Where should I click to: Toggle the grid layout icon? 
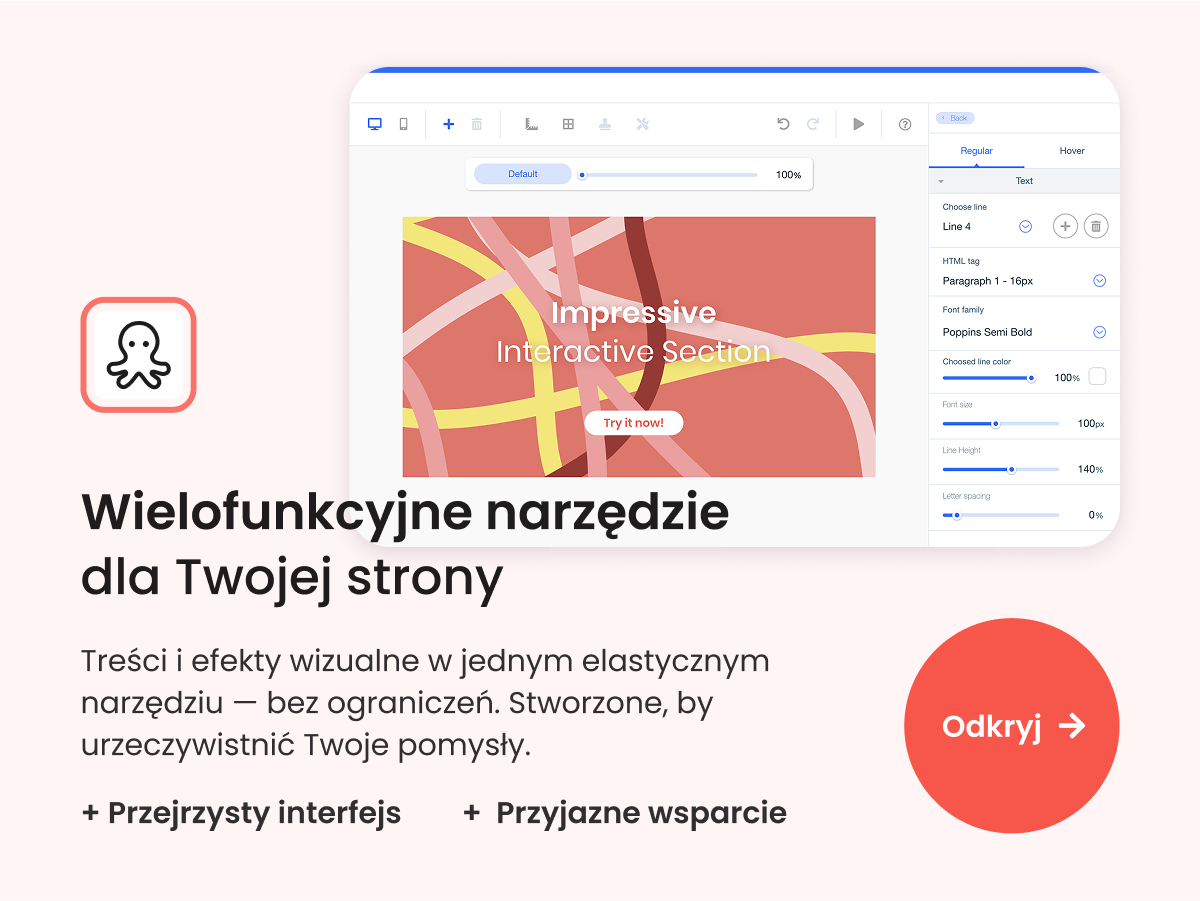[x=568, y=124]
